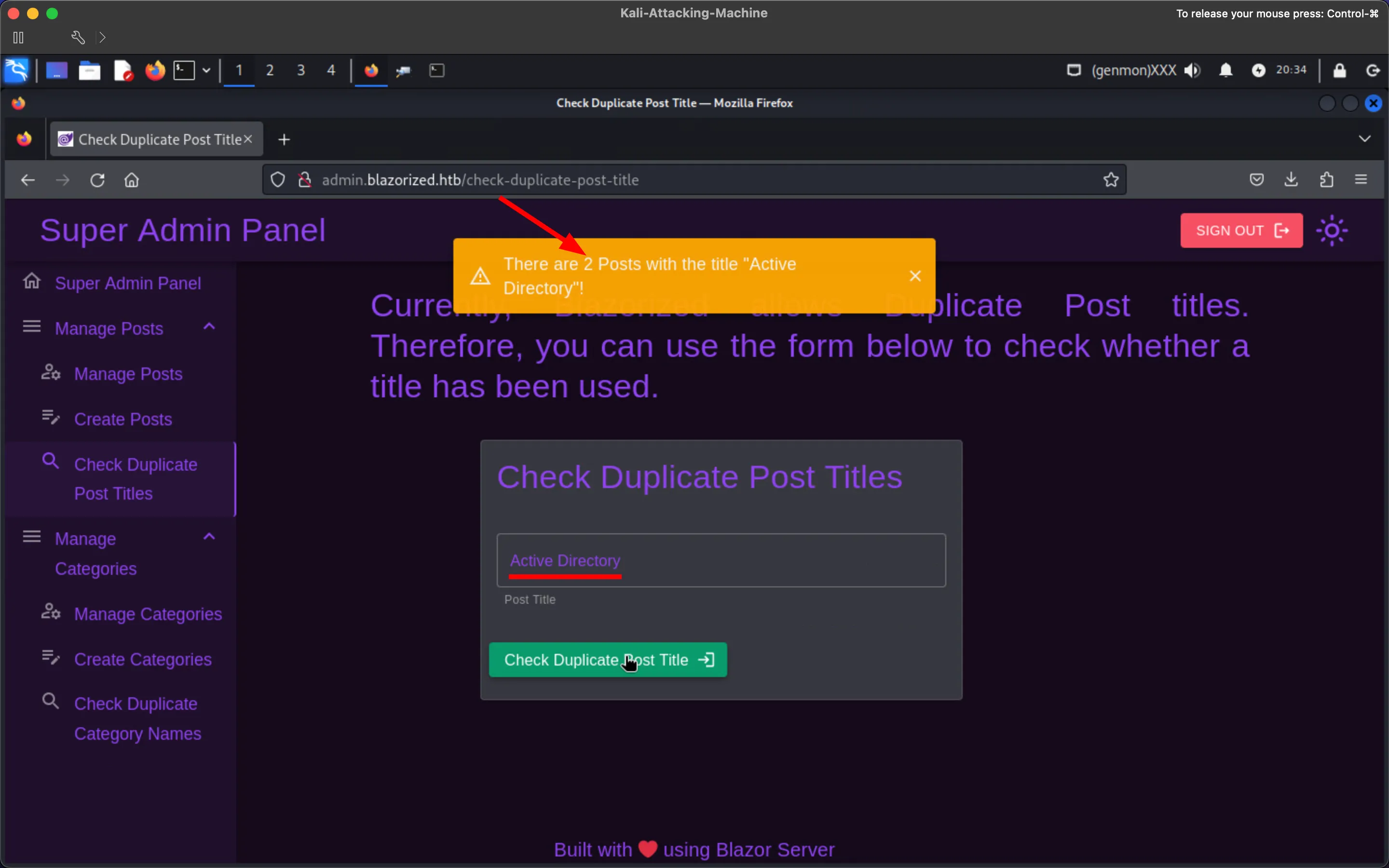Viewport: 1389px width, 868px height.
Task: Click the Super Admin Panel header title
Action: click(x=183, y=230)
